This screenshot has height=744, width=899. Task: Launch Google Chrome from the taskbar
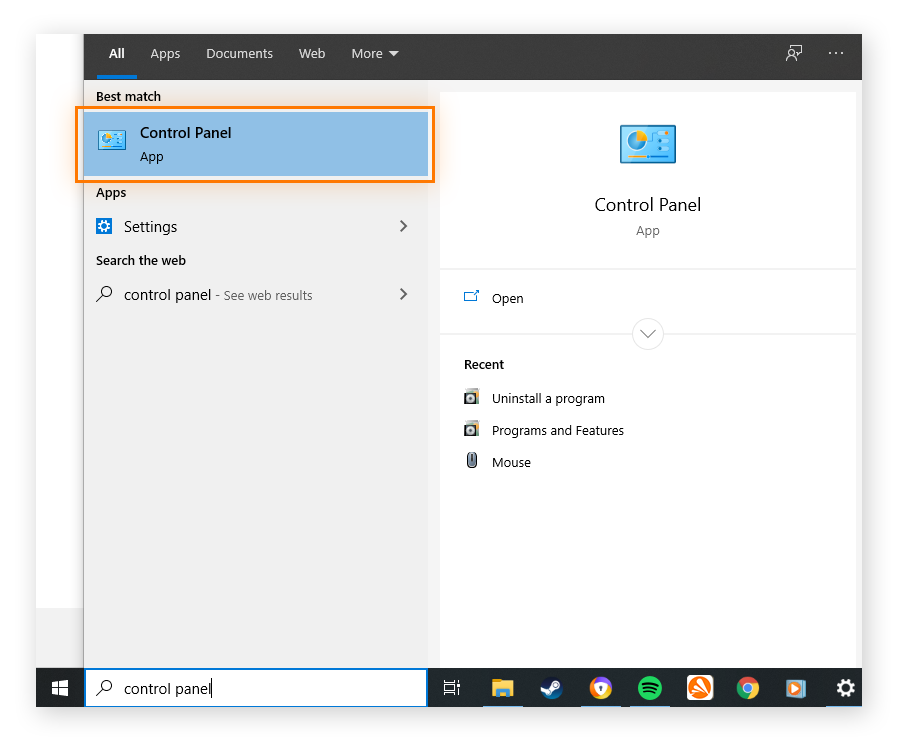tap(748, 688)
